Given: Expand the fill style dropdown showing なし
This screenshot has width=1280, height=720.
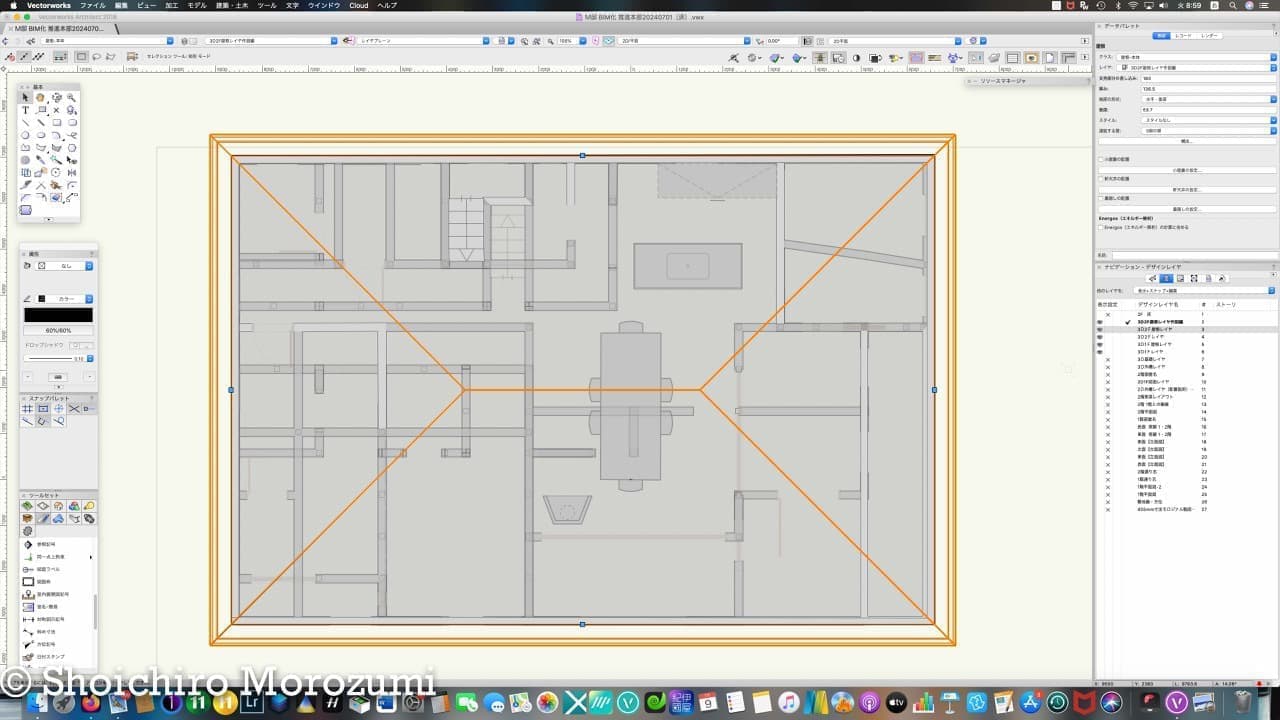Looking at the screenshot, I should pyautogui.click(x=65, y=266).
